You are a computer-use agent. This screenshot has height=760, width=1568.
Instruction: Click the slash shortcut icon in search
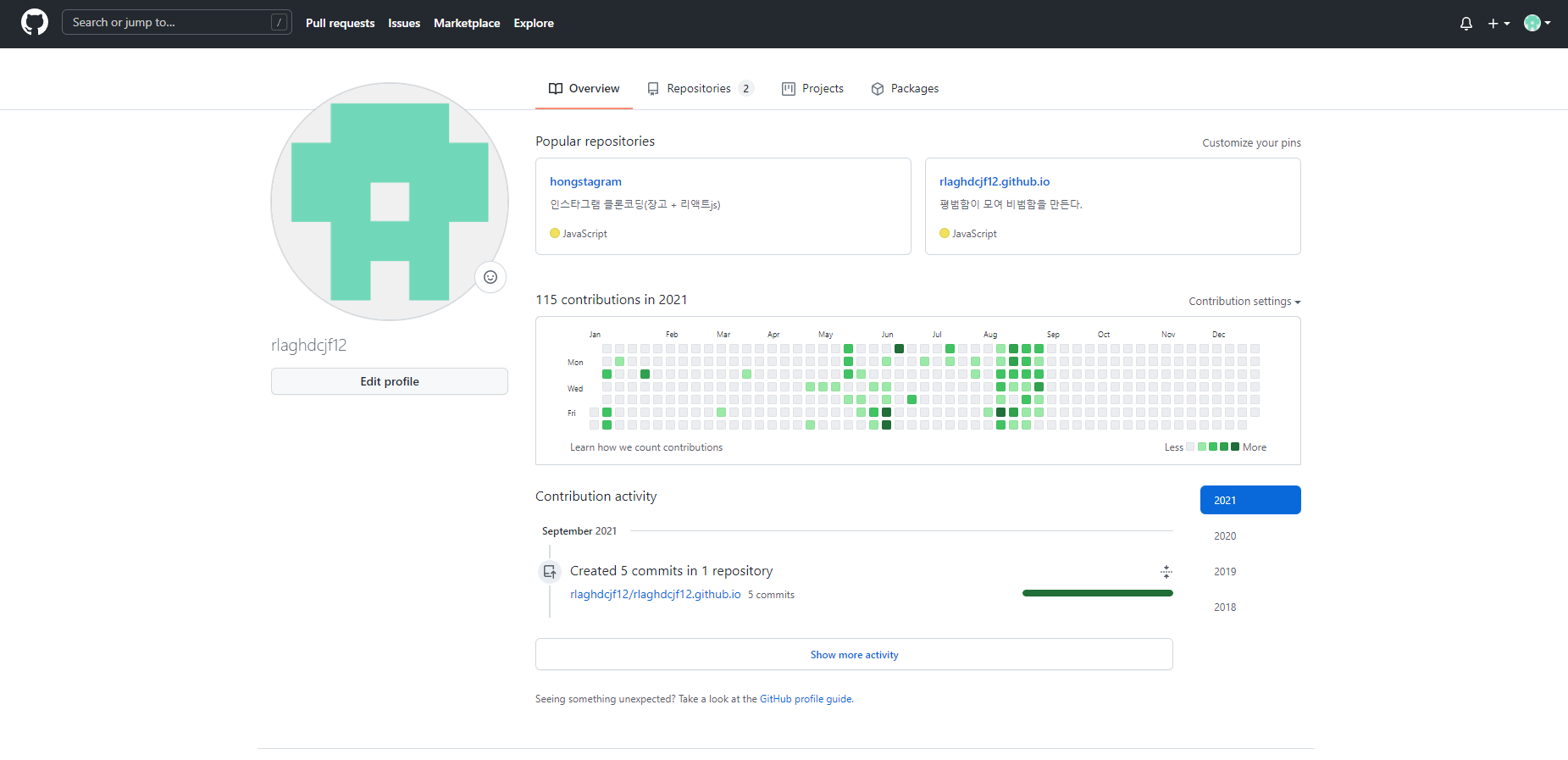pyautogui.click(x=279, y=22)
